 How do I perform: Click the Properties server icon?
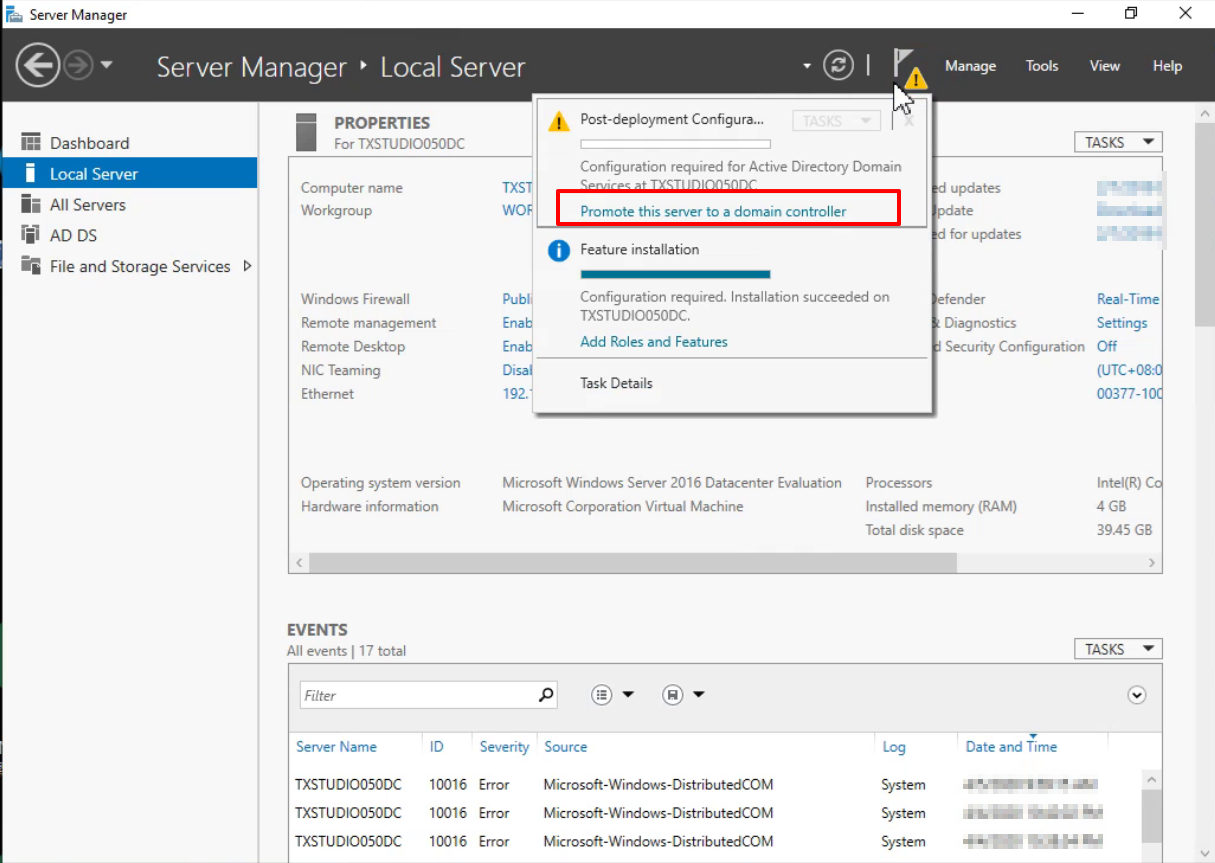point(307,132)
